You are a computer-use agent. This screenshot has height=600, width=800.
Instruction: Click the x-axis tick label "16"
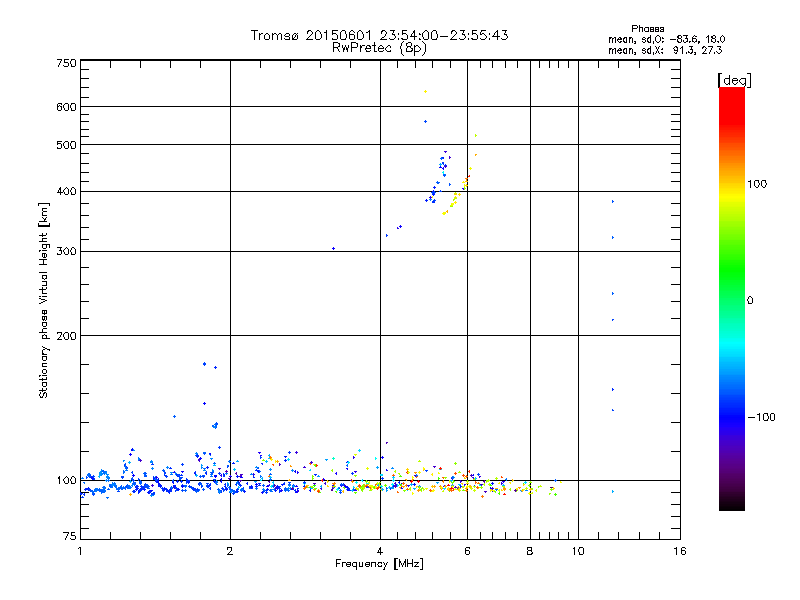(x=678, y=552)
